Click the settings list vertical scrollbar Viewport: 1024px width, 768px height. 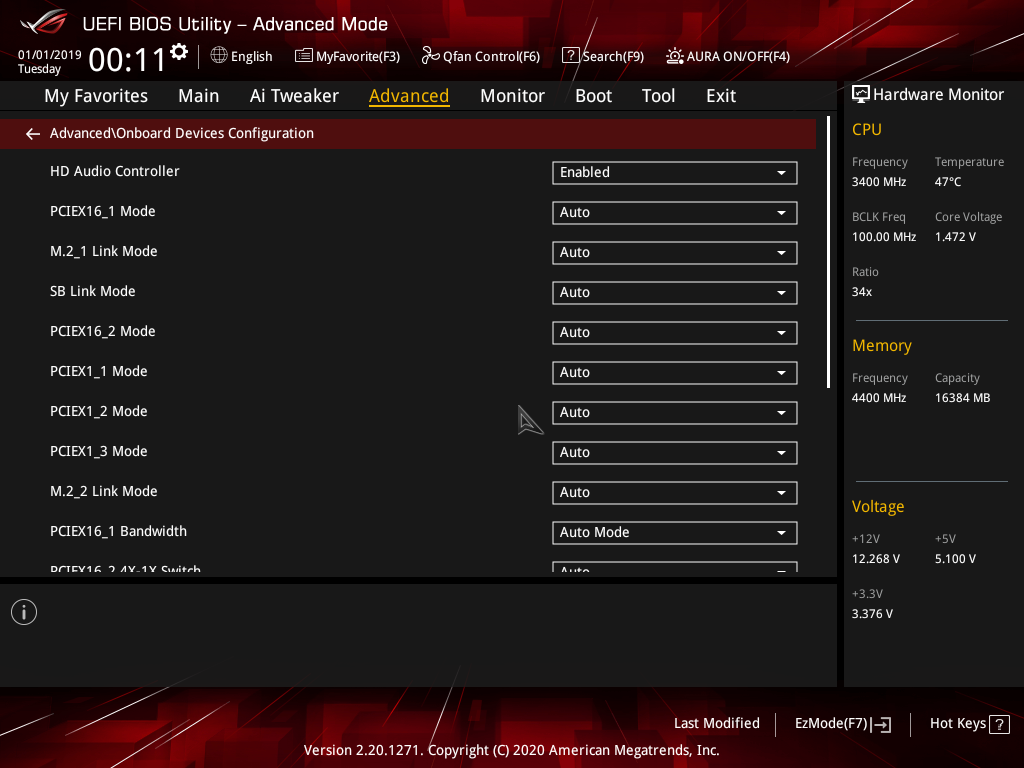828,252
